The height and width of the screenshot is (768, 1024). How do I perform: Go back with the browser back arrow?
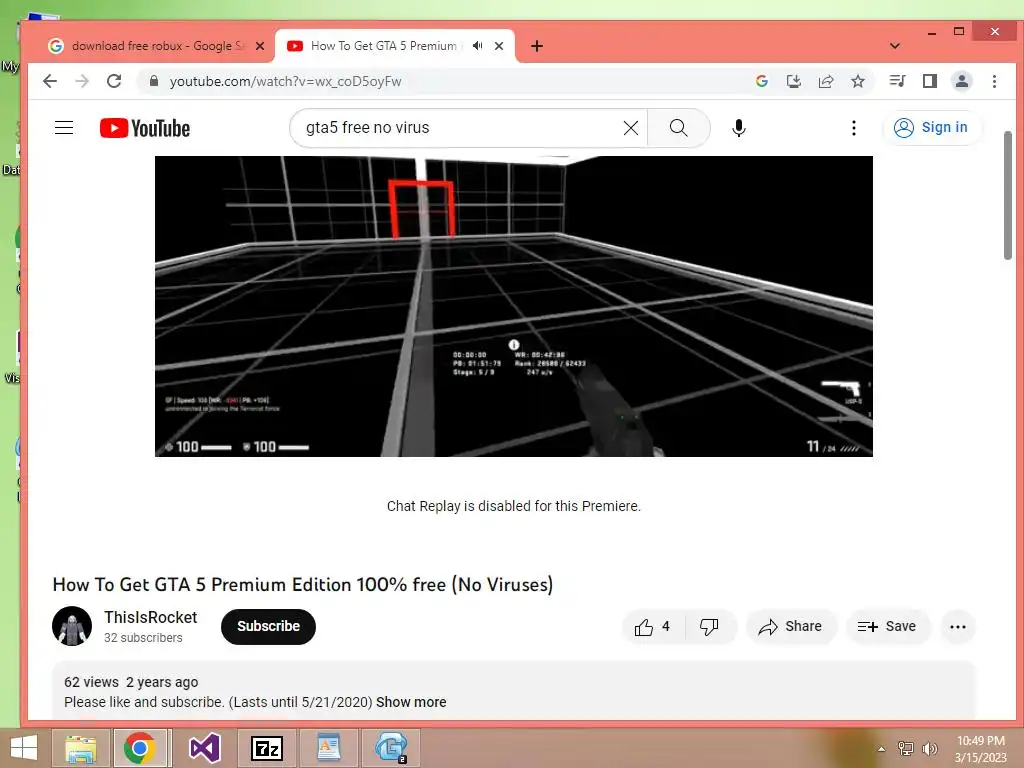coord(50,81)
